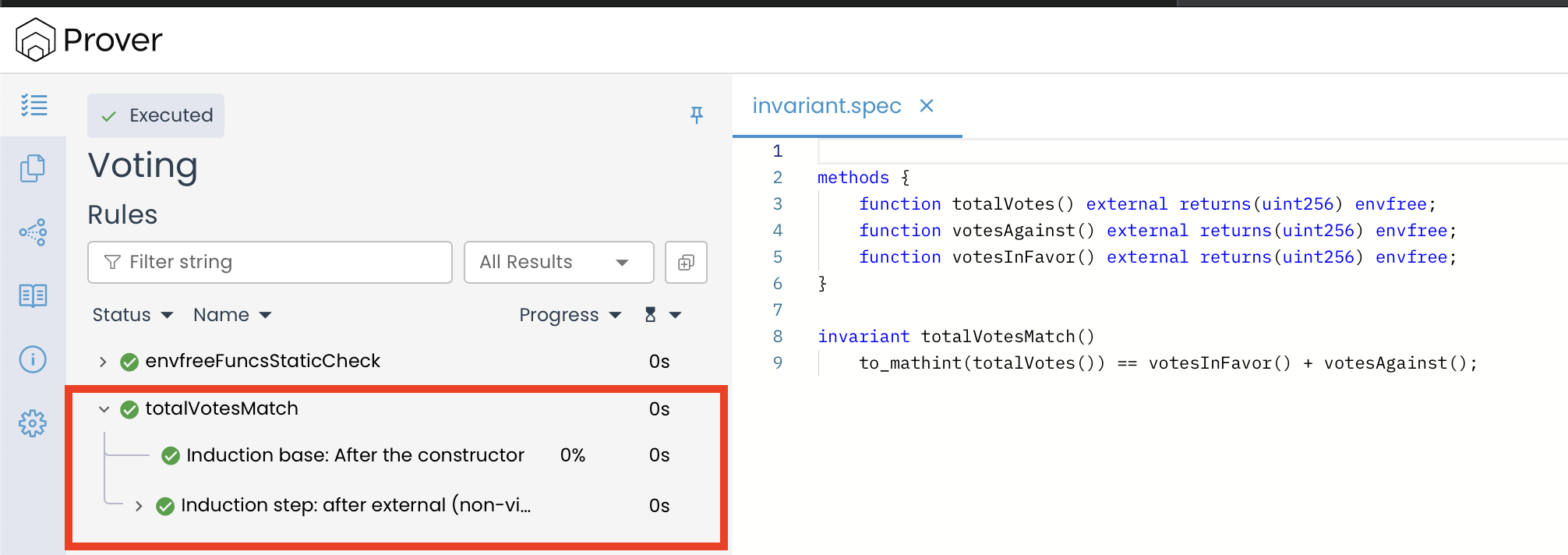Click the Filter string input field
Screen dimensions: 1568x555
point(270,263)
